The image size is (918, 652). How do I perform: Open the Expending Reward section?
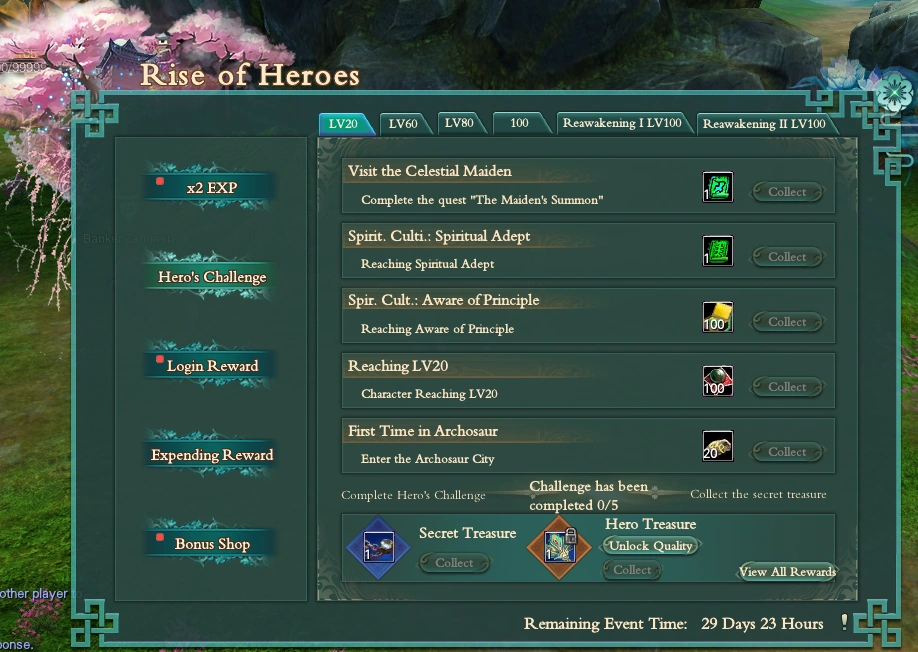(210, 454)
